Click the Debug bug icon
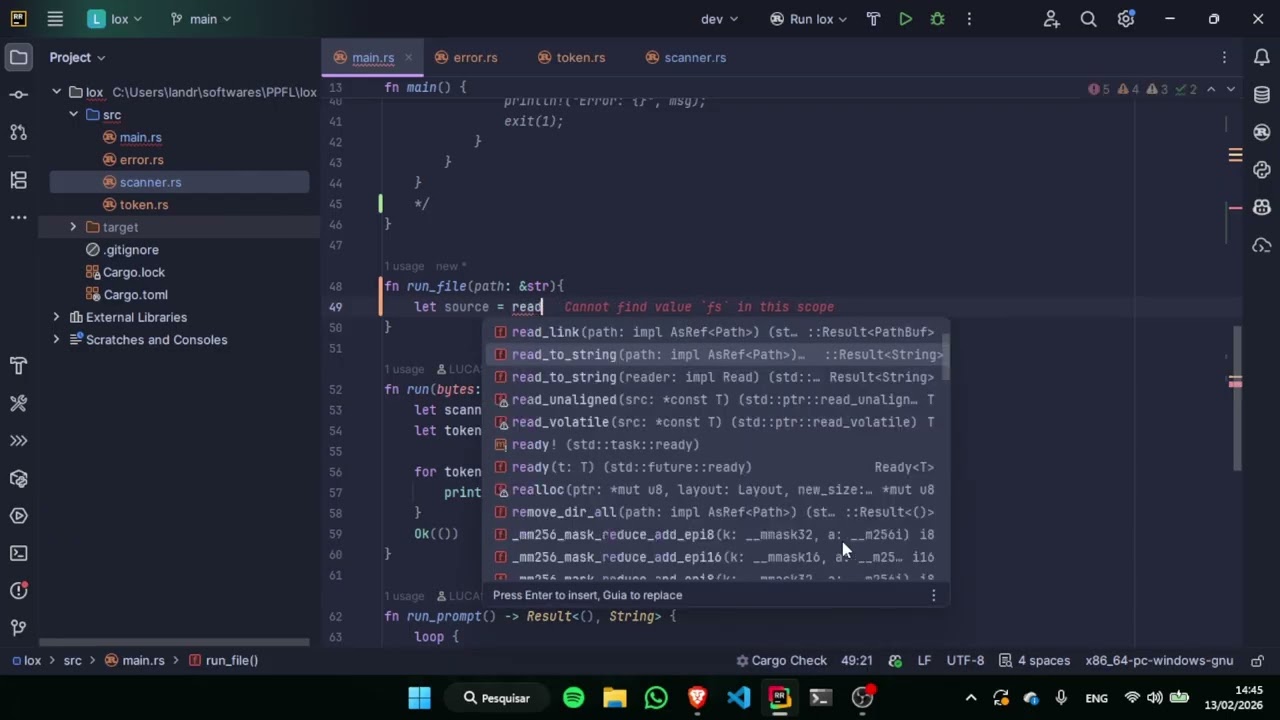This screenshot has width=1280, height=720. 937,19
